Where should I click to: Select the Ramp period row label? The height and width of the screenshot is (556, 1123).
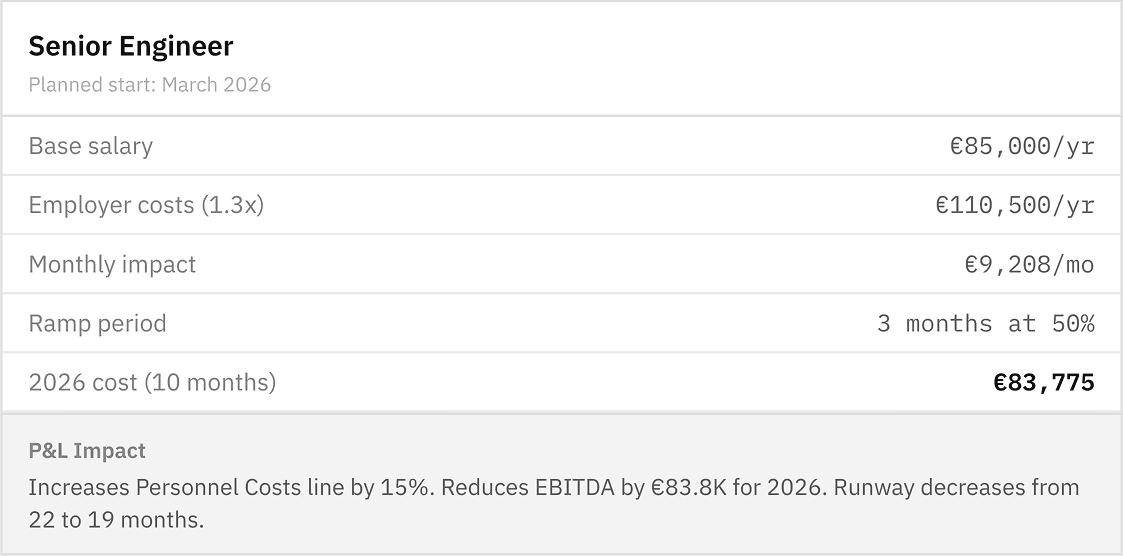97,323
